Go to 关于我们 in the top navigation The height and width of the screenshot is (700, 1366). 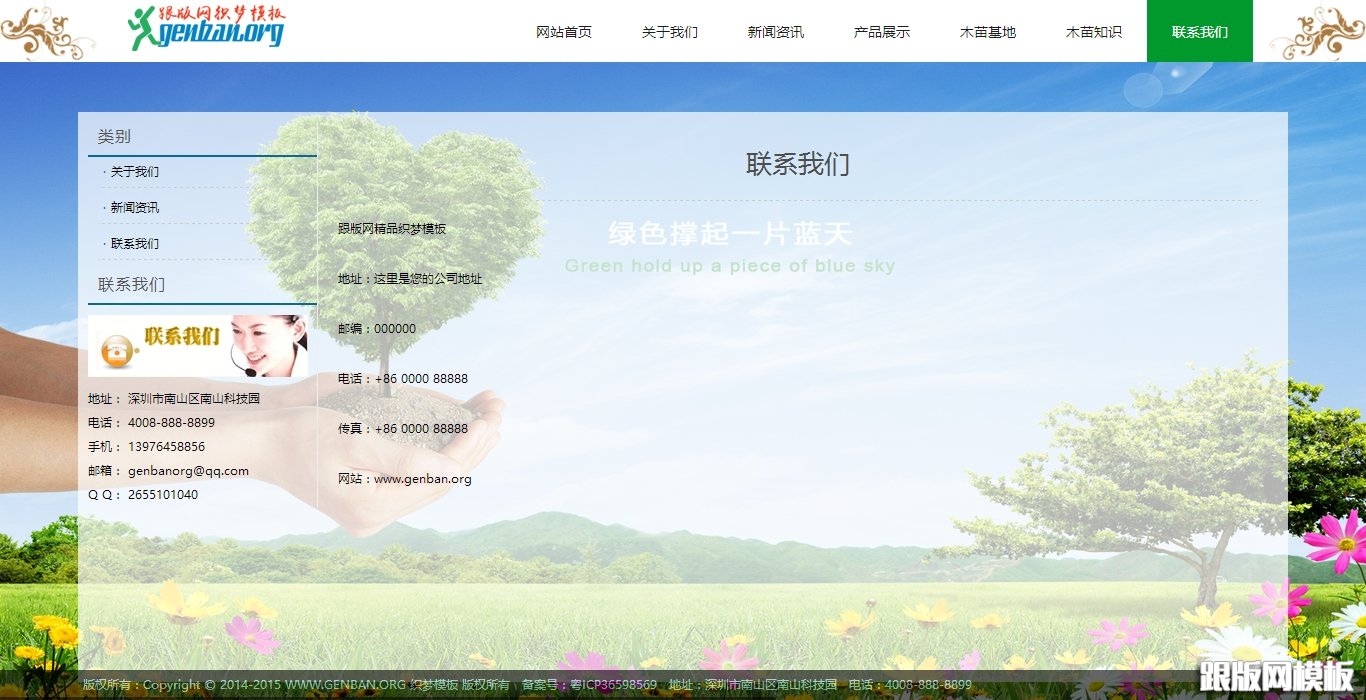670,32
